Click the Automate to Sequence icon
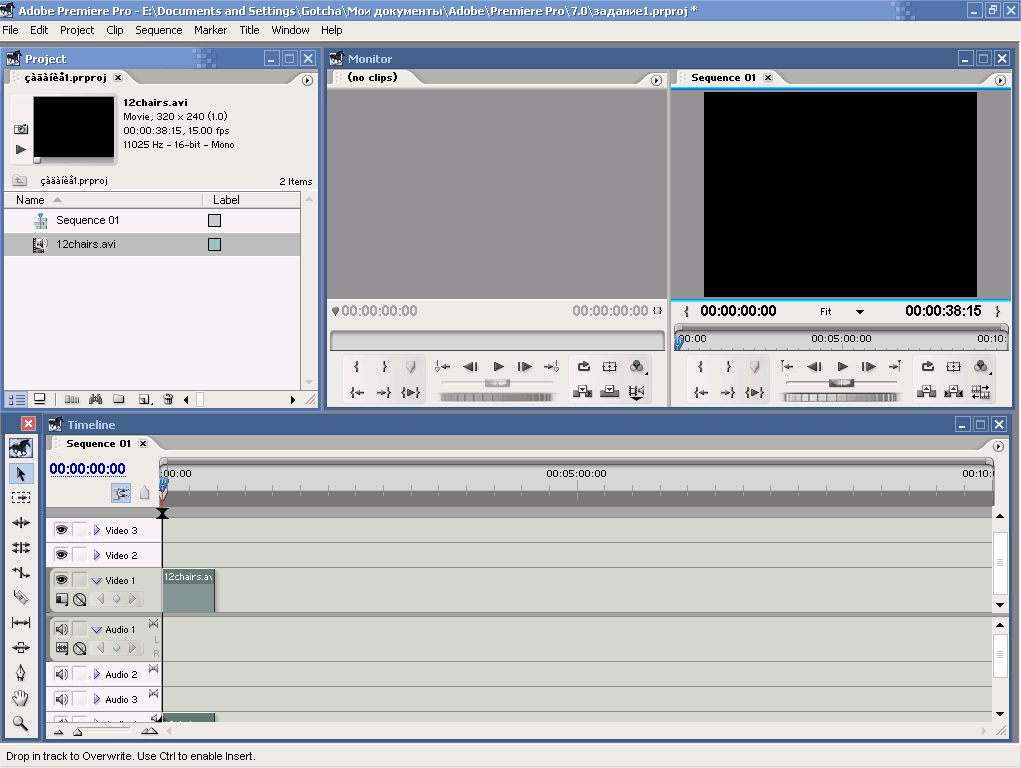The width and height of the screenshot is (1021, 768). pyautogui.click(x=72, y=399)
